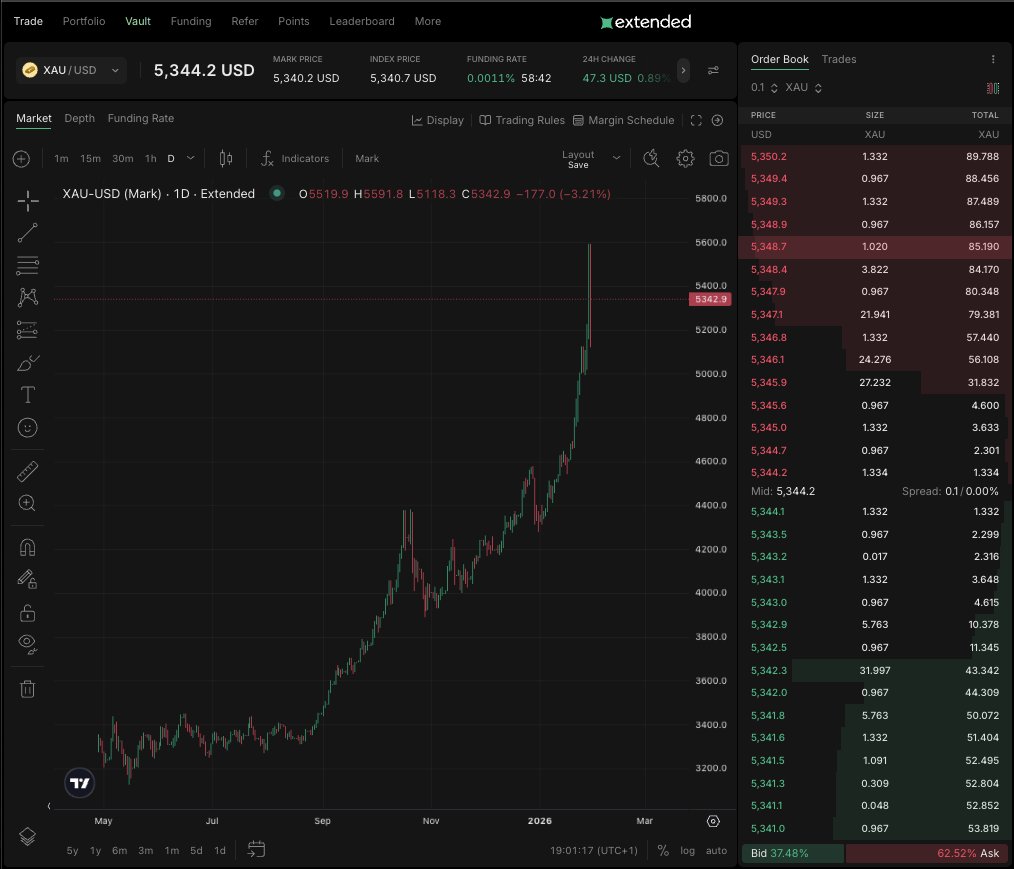Toggle auto scale mode
Screen dimensions: 1014x869
click(717, 850)
